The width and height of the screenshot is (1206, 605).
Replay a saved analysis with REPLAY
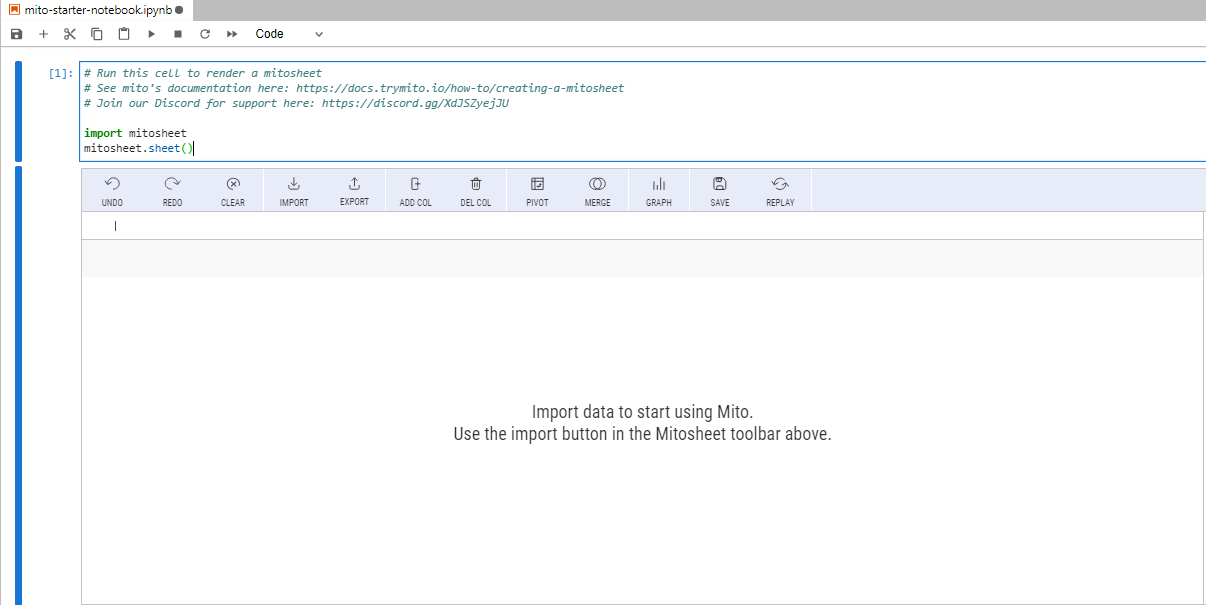(780, 191)
